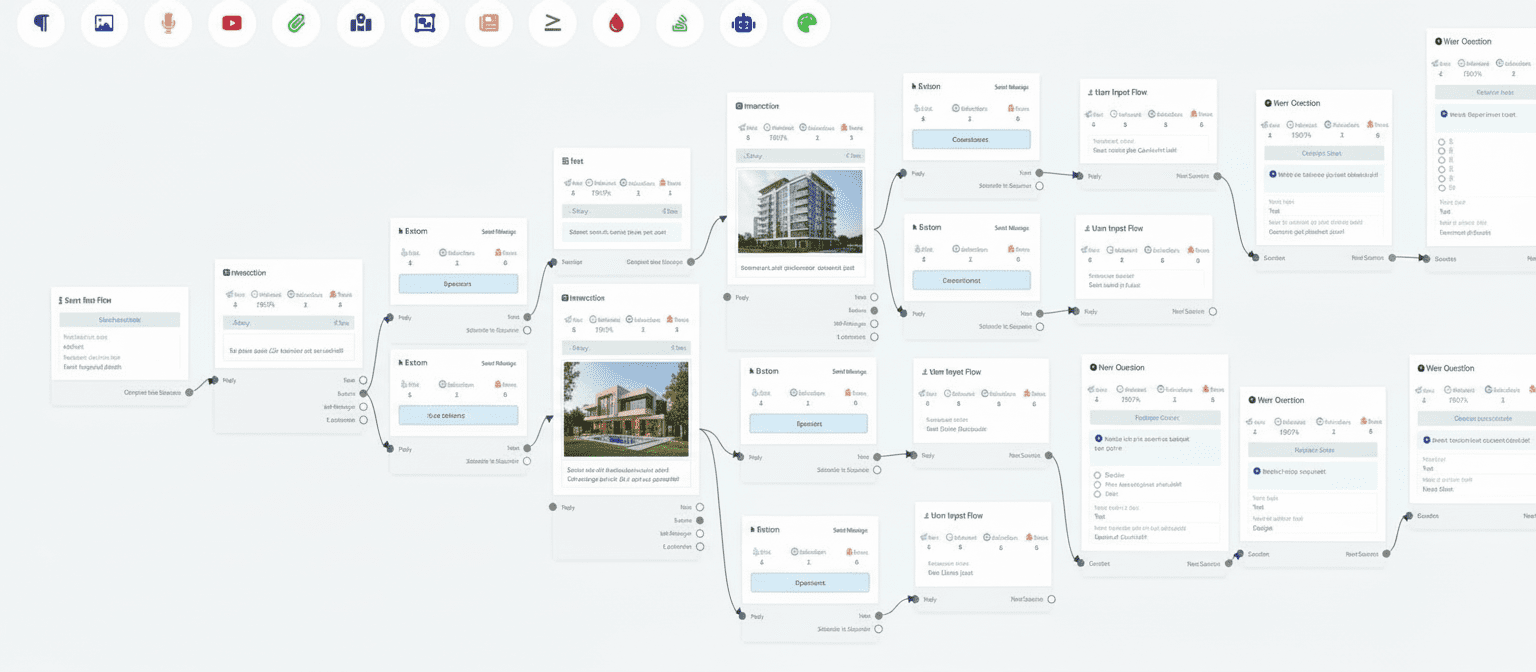Click the apartment tower building image
1536x672 pixels.
coord(799,211)
